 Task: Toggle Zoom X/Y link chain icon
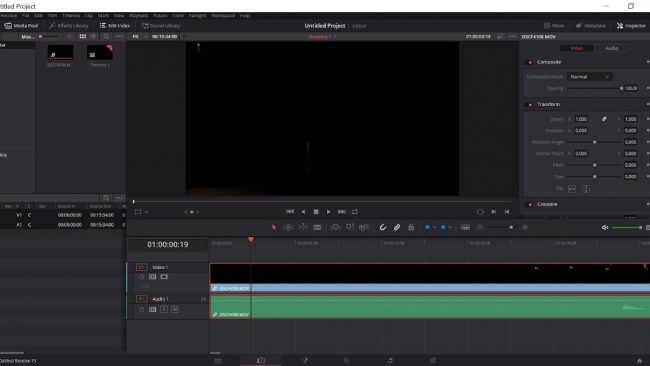click(x=604, y=119)
